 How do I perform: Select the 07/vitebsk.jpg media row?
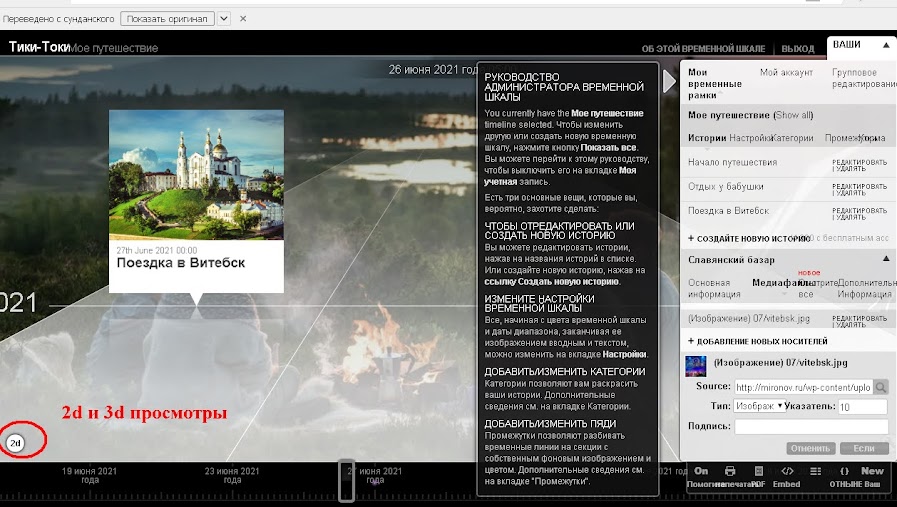tap(749, 319)
